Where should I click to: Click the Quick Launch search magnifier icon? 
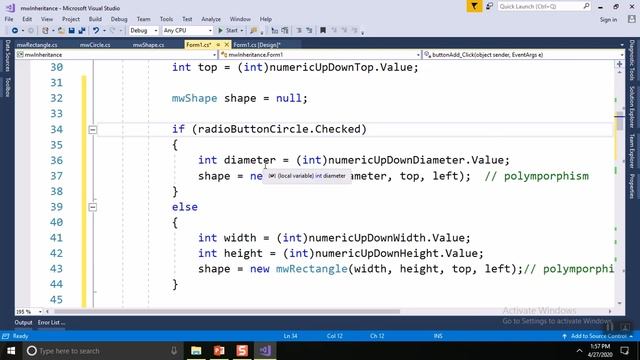(x=586, y=6)
